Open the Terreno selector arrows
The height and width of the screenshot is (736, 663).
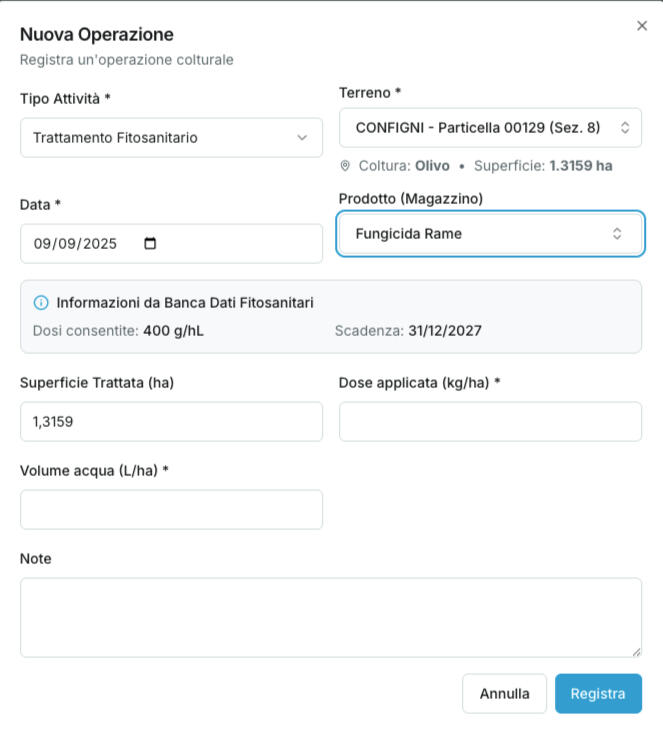point(624,128)
